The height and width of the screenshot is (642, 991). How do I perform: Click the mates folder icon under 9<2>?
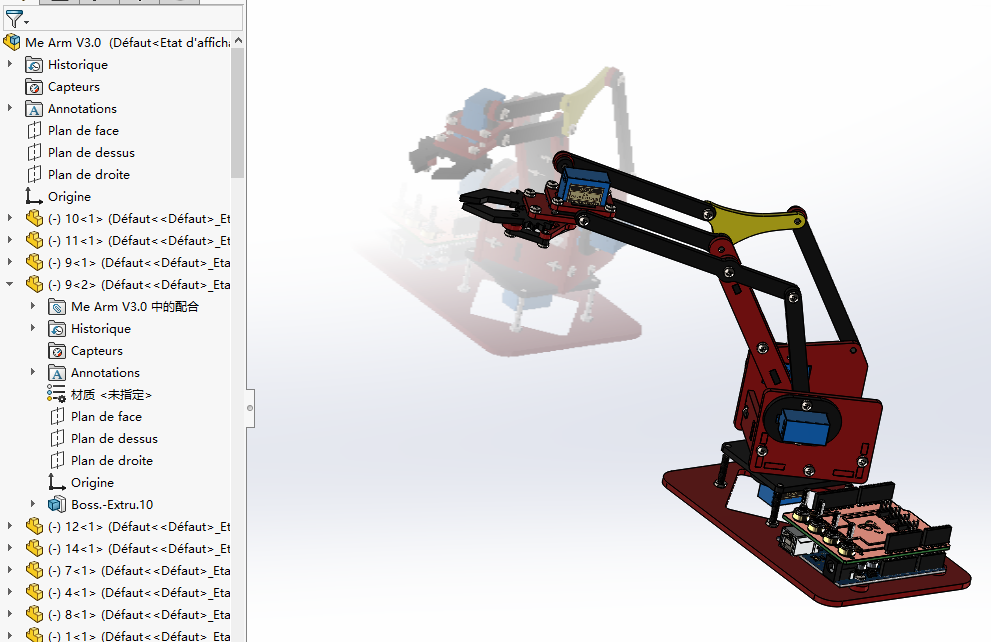coord(57,306)
